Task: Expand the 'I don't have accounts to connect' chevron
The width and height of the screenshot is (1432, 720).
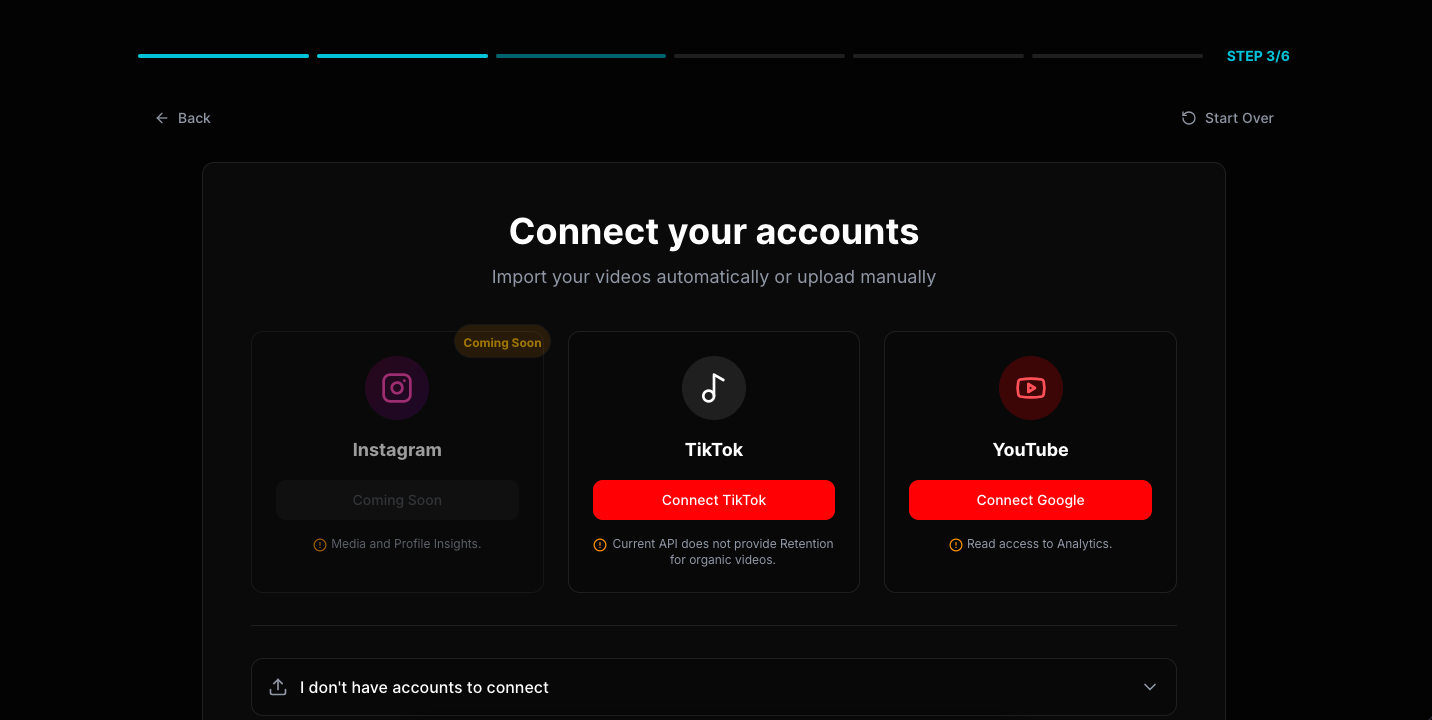Action: [x=1150, y=687]
